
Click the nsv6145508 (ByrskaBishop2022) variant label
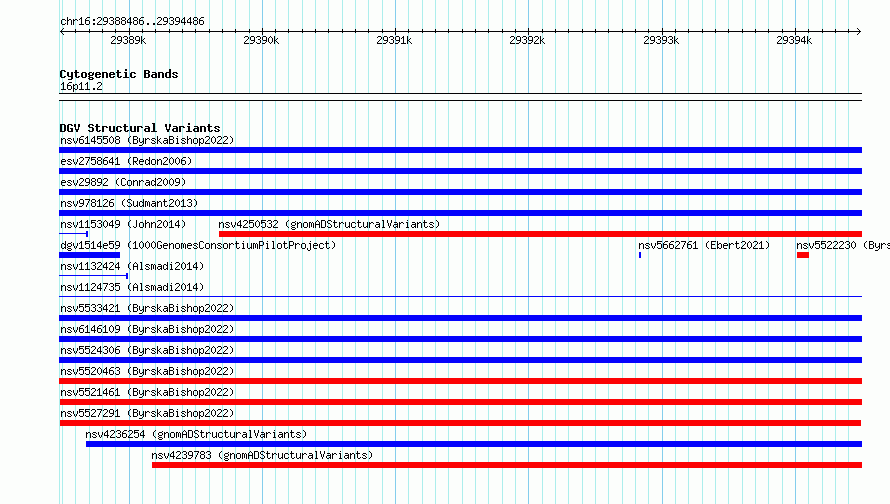[147, 140]
